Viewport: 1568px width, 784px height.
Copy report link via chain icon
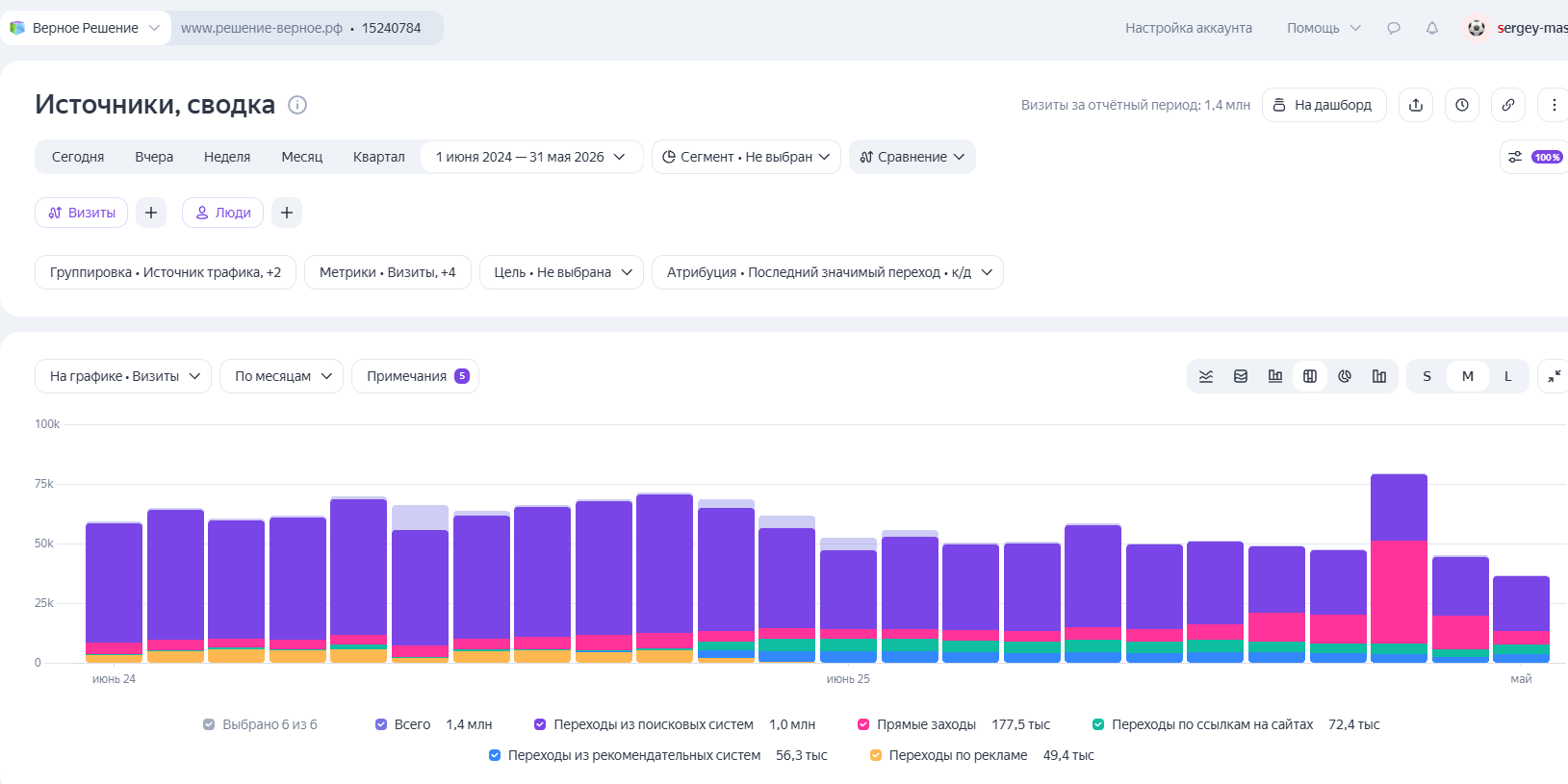click(1508, 105)
